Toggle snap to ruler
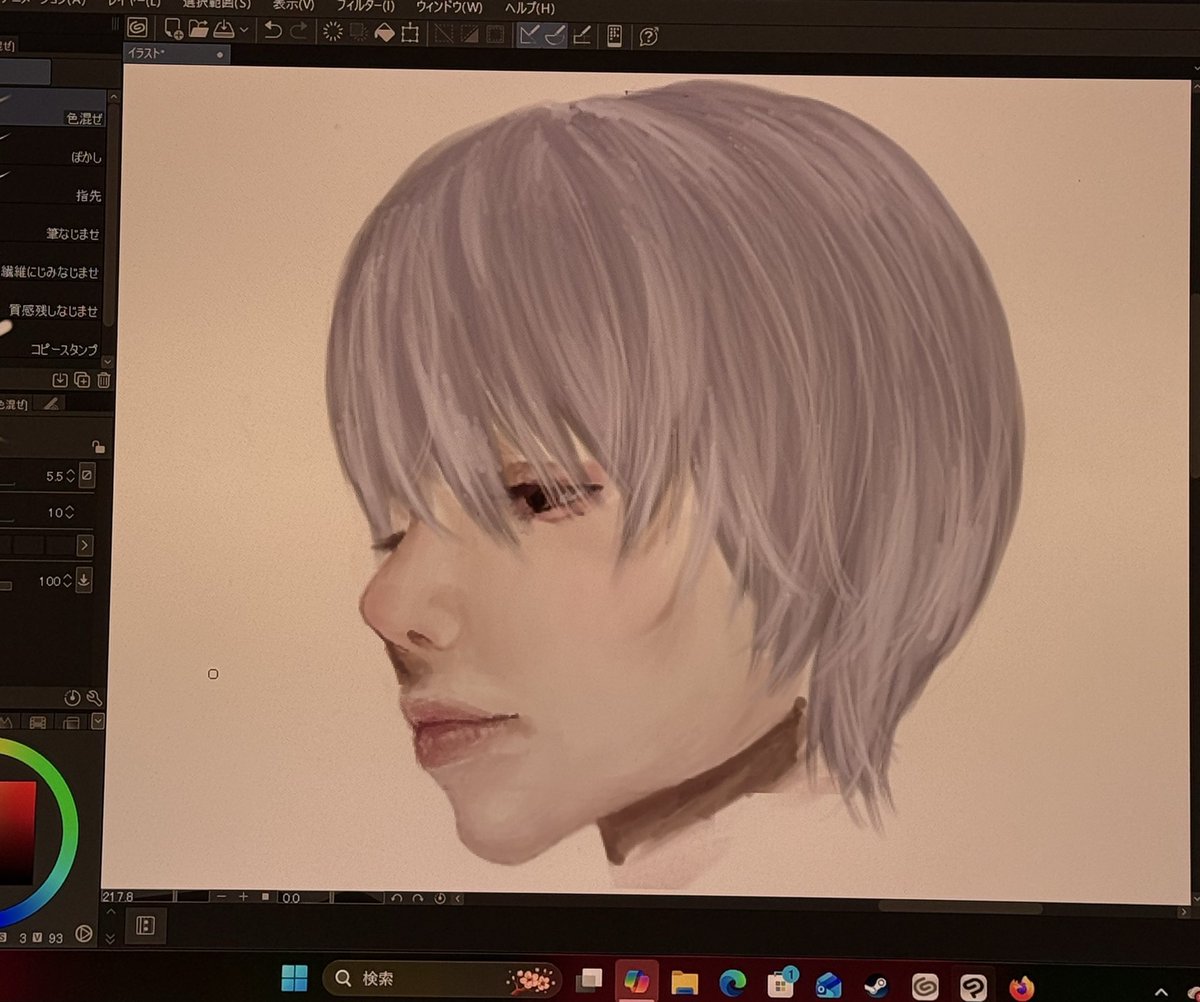Screen dimensions: 1200x1002 [x=529, y=35]
